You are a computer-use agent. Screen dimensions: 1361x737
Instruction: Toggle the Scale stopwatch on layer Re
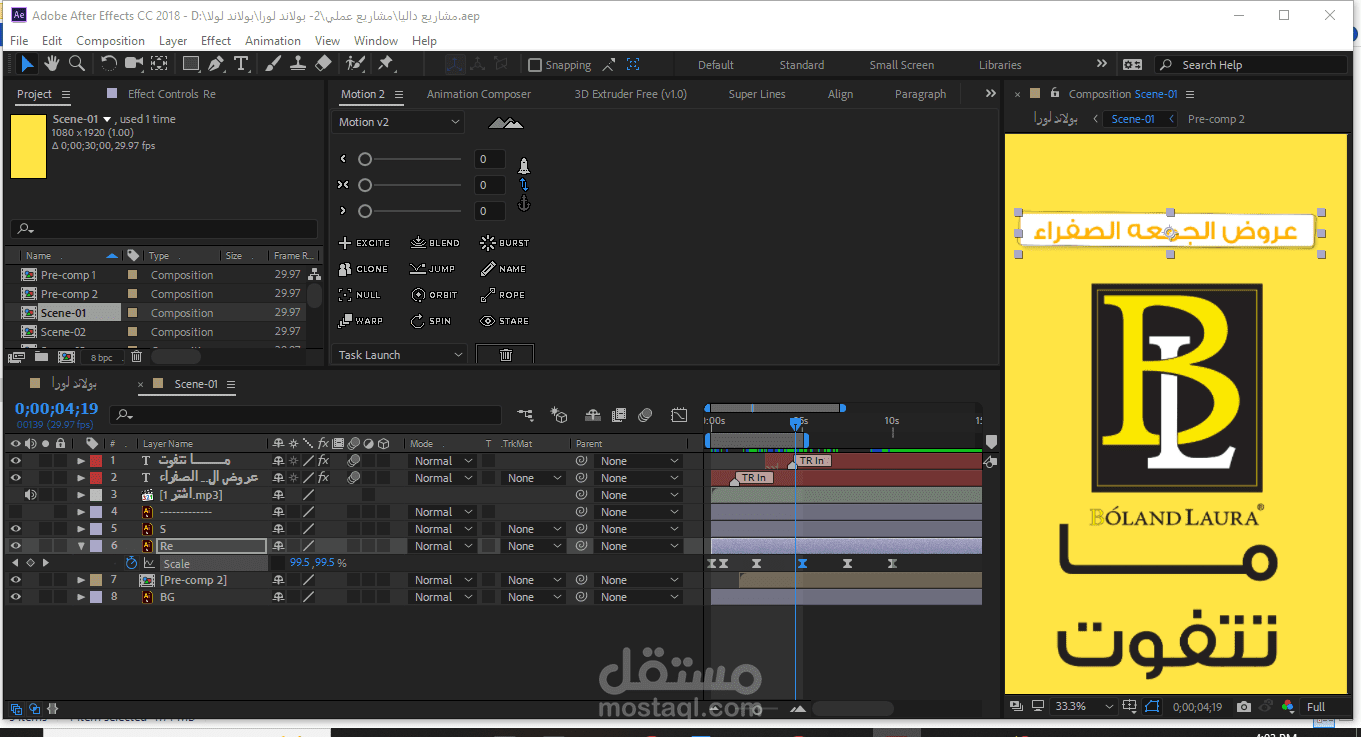click(x=131, y=563)
